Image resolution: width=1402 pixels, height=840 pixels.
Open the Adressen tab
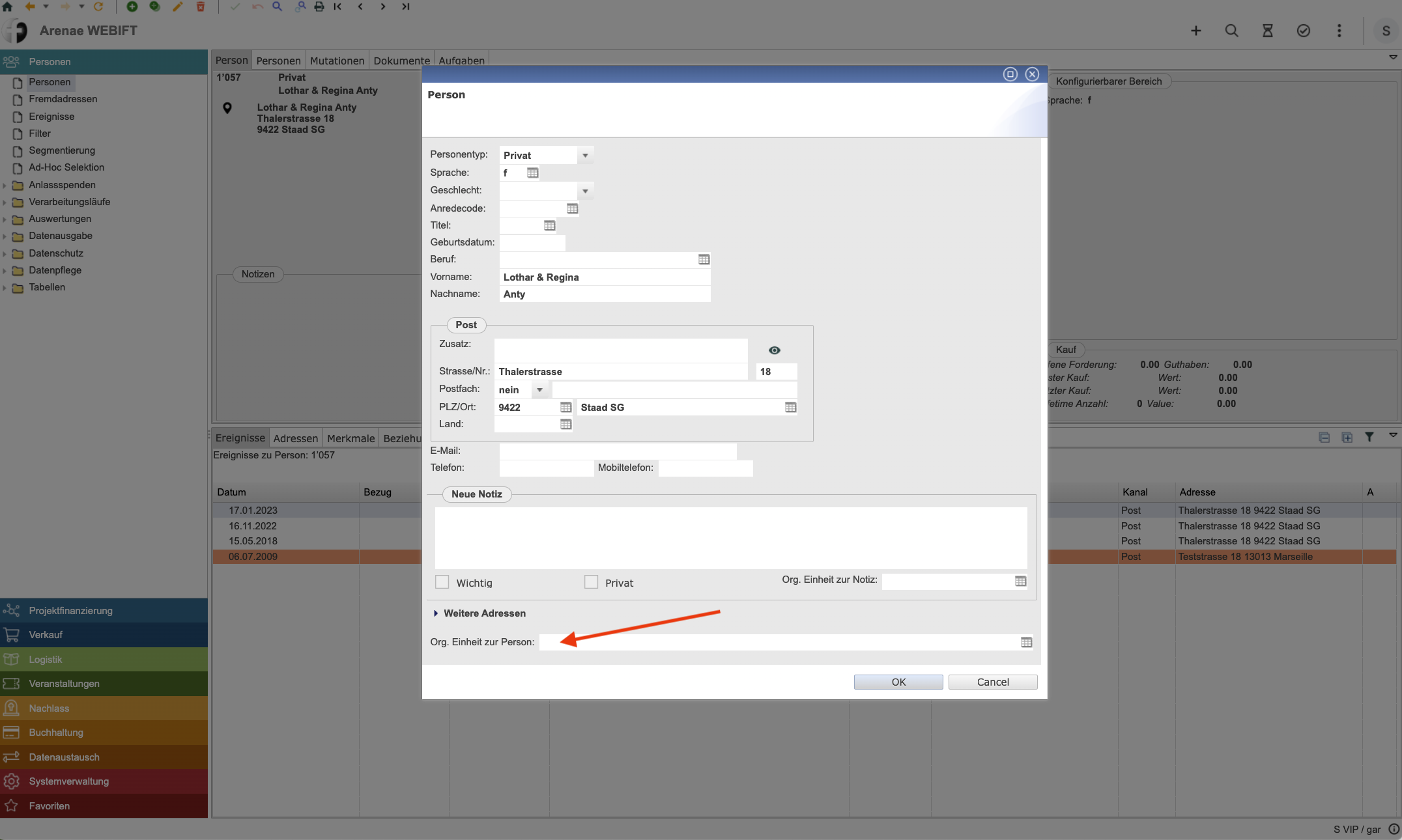pos(295,438)
